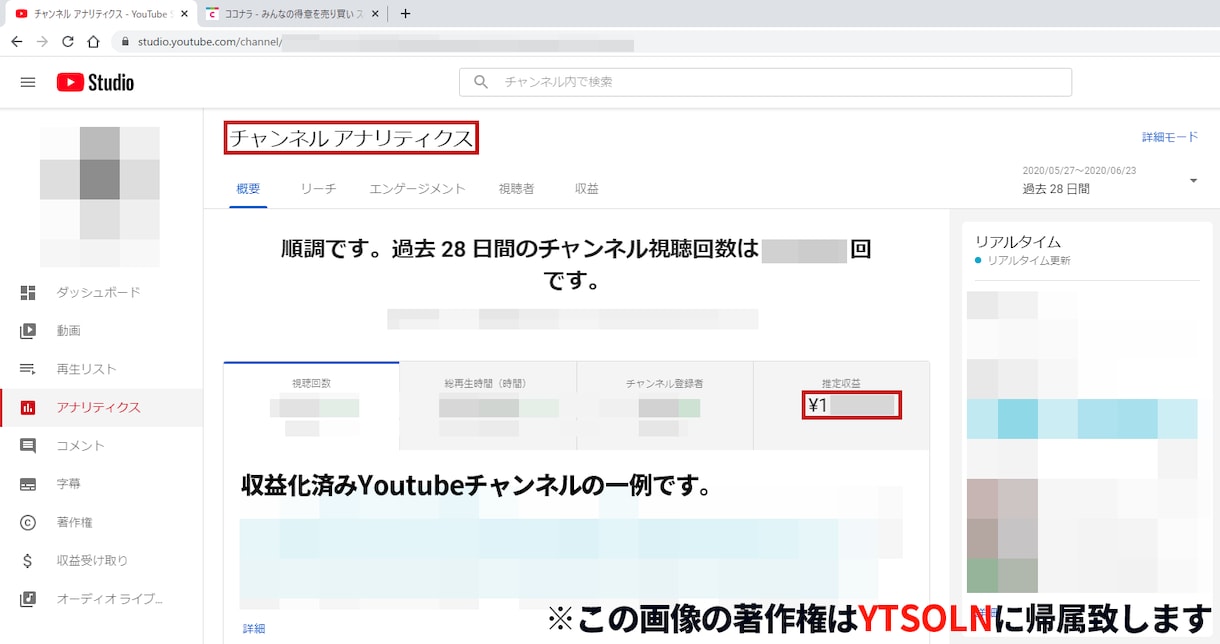This screenshot has width=1220, height=644.
Task: Open 字幕 in the sidebar
Action: point(101,483)
